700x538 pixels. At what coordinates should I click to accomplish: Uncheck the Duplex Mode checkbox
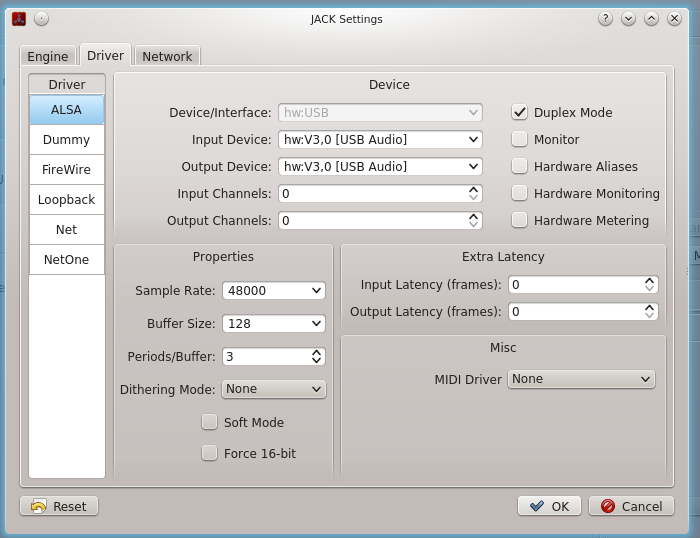(x=520, y=113)
